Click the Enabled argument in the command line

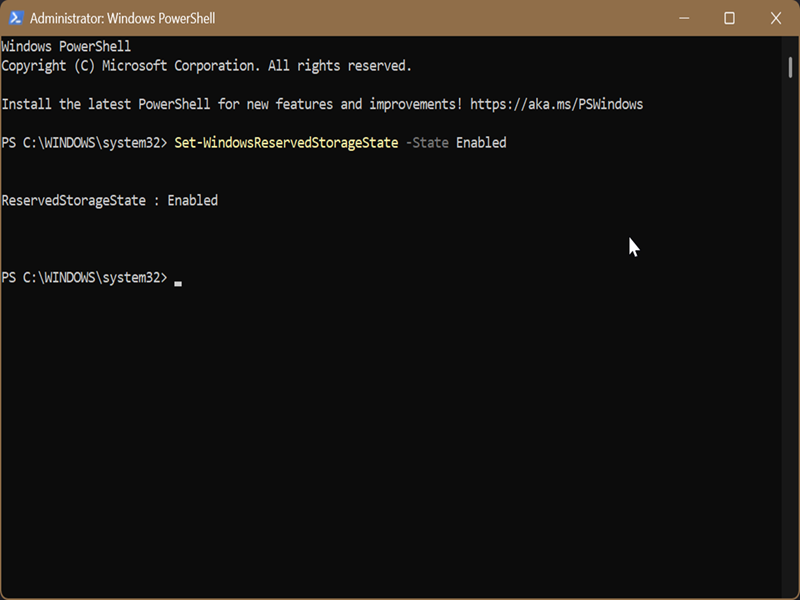tap(481, 142)
